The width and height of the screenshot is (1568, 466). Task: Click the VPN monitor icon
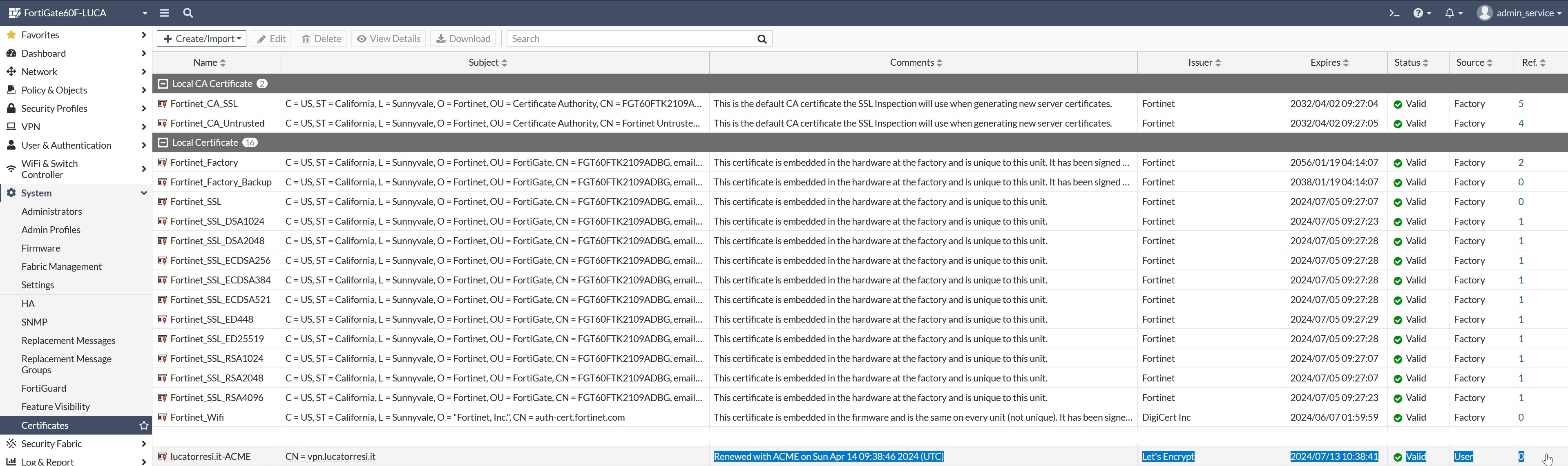tap(11, 127)
